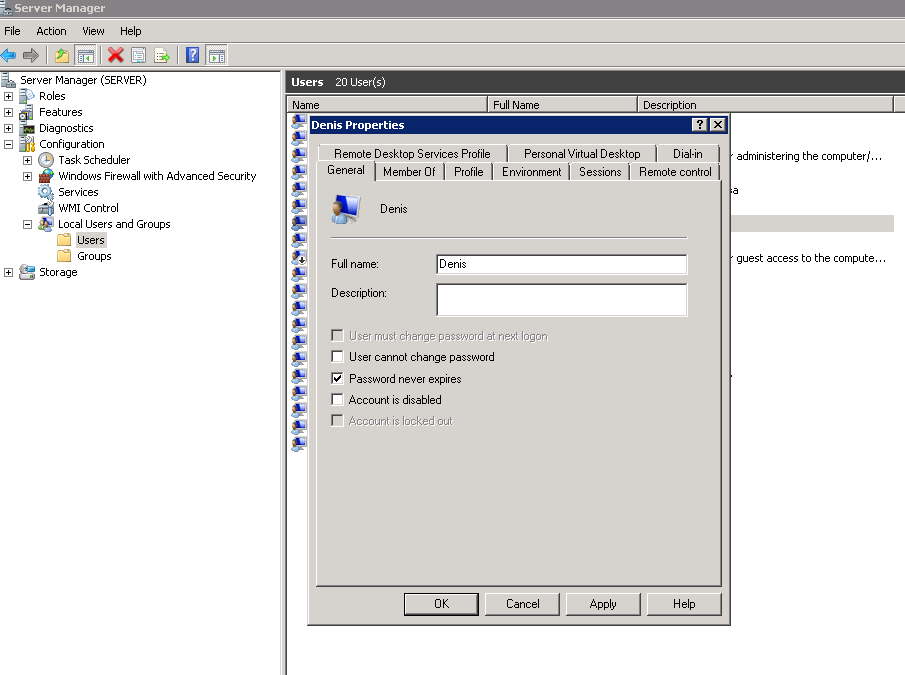Screen dimensions: 905x675
Task: Select the Task Scheduler clock icon
Action: (46, 160)
